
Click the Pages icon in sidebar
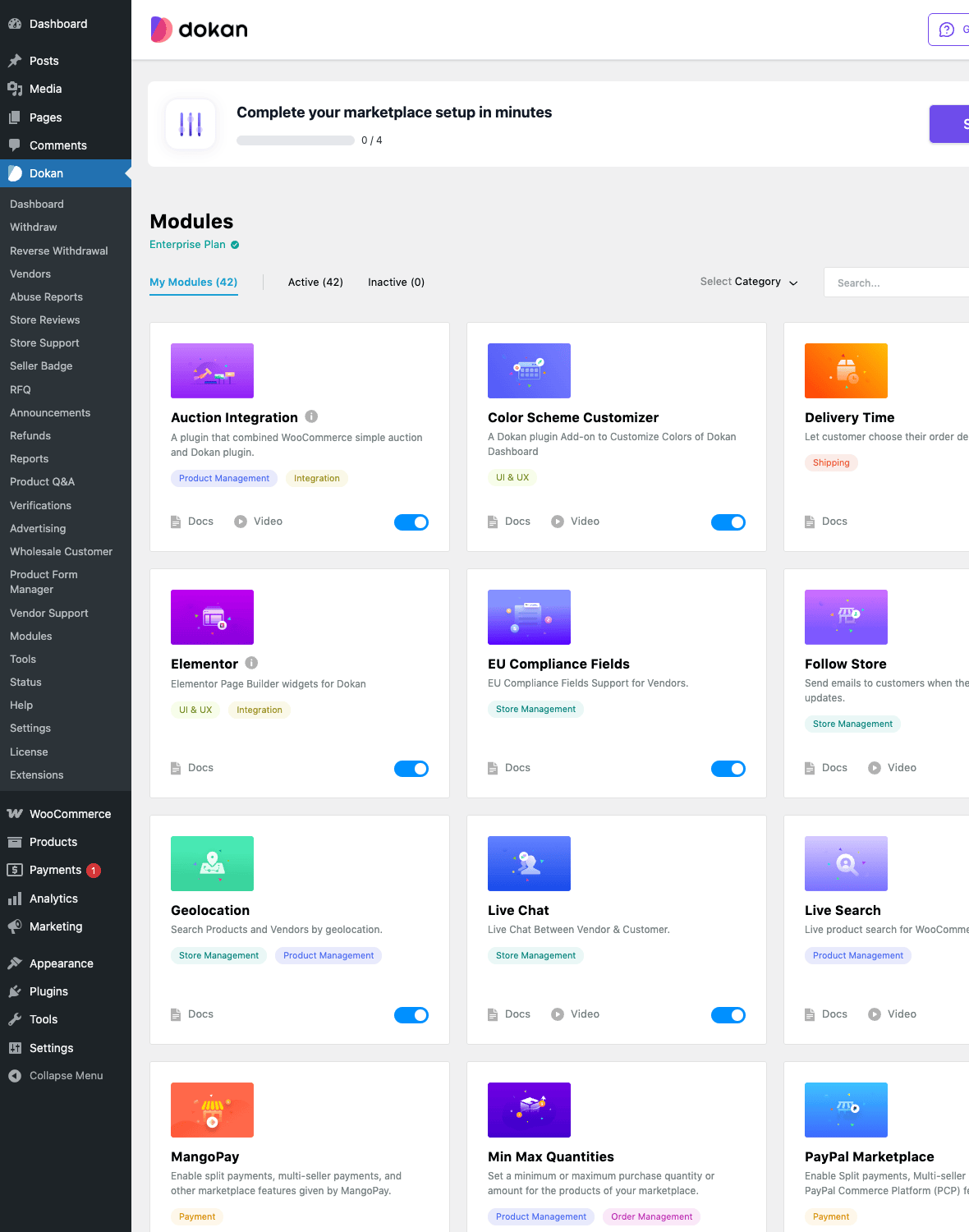click(15, 117)
